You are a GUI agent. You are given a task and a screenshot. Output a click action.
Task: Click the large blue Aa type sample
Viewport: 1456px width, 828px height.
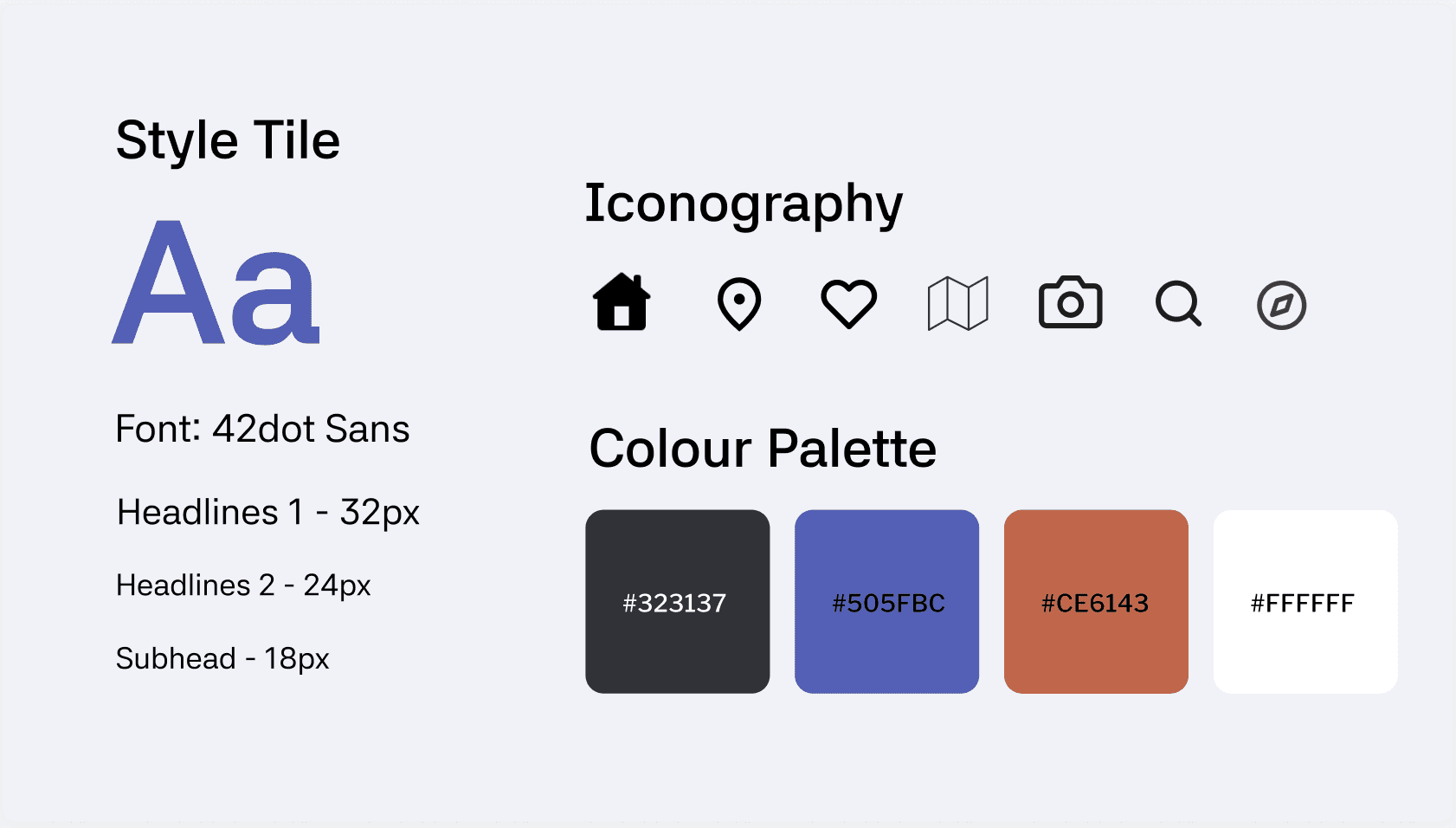pyautogui.click(x=216, y=282)
